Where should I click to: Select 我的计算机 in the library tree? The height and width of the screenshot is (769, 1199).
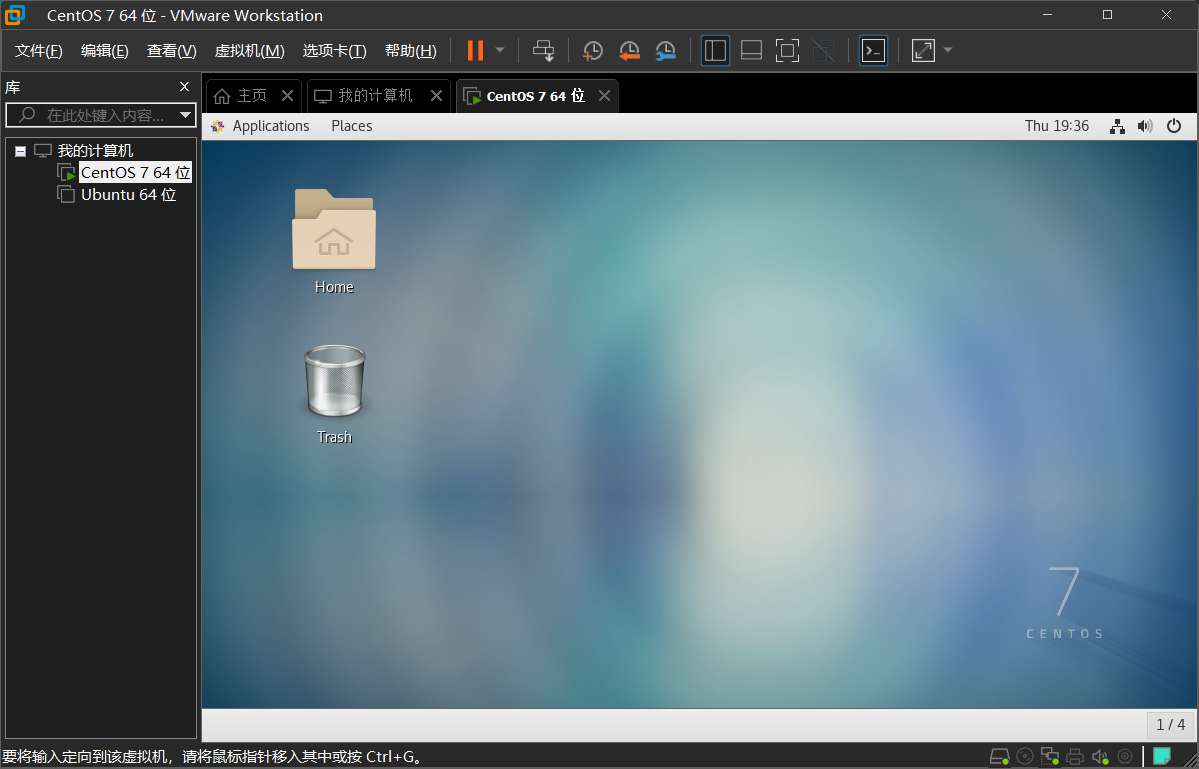click(x=95, y=151)
